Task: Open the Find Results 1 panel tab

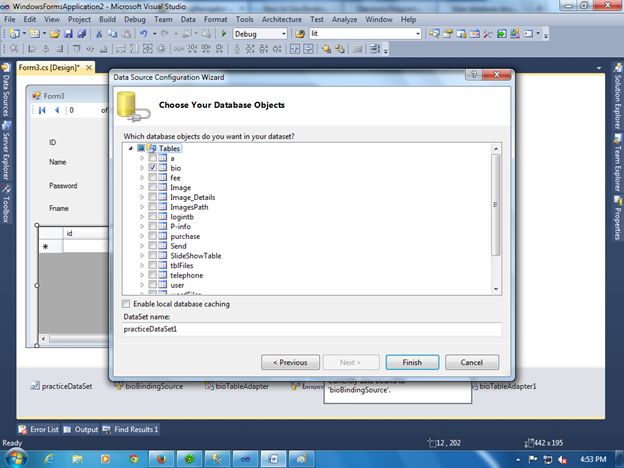Action: (131, 429)
